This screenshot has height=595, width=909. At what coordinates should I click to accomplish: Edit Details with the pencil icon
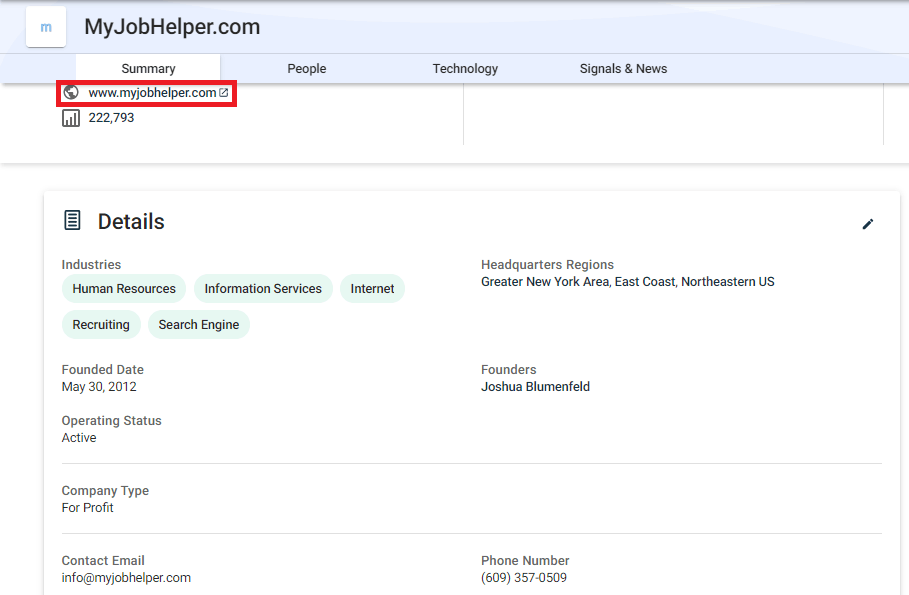(868, 224)
